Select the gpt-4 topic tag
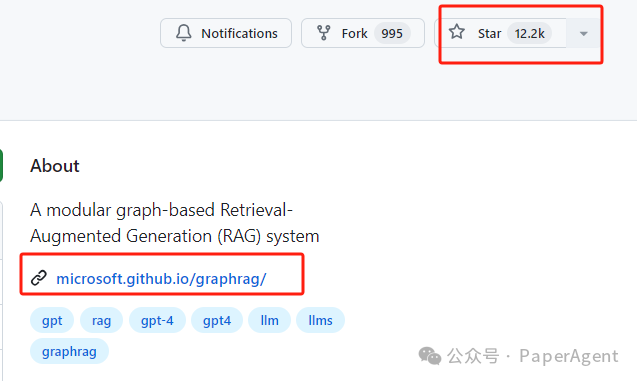637x381 pixels. [x=157, y=320]
